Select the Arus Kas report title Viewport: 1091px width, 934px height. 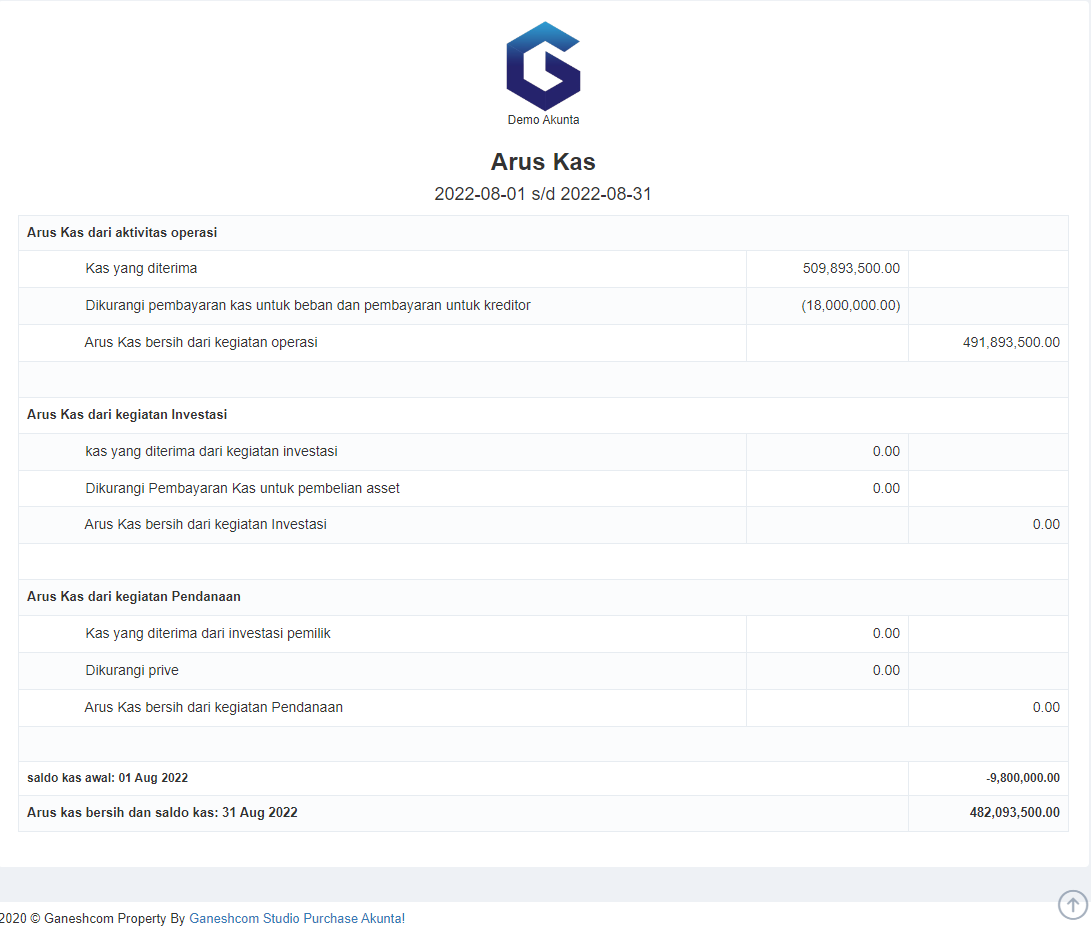point(543,161)
